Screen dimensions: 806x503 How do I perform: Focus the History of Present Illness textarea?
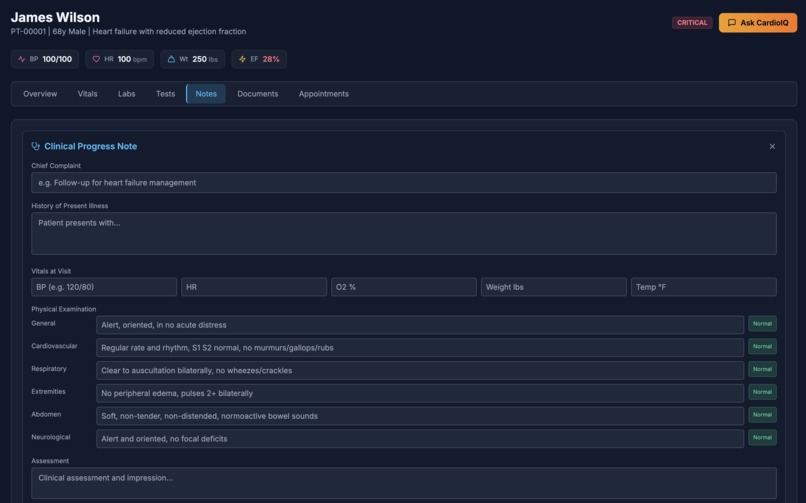point(404,234)
